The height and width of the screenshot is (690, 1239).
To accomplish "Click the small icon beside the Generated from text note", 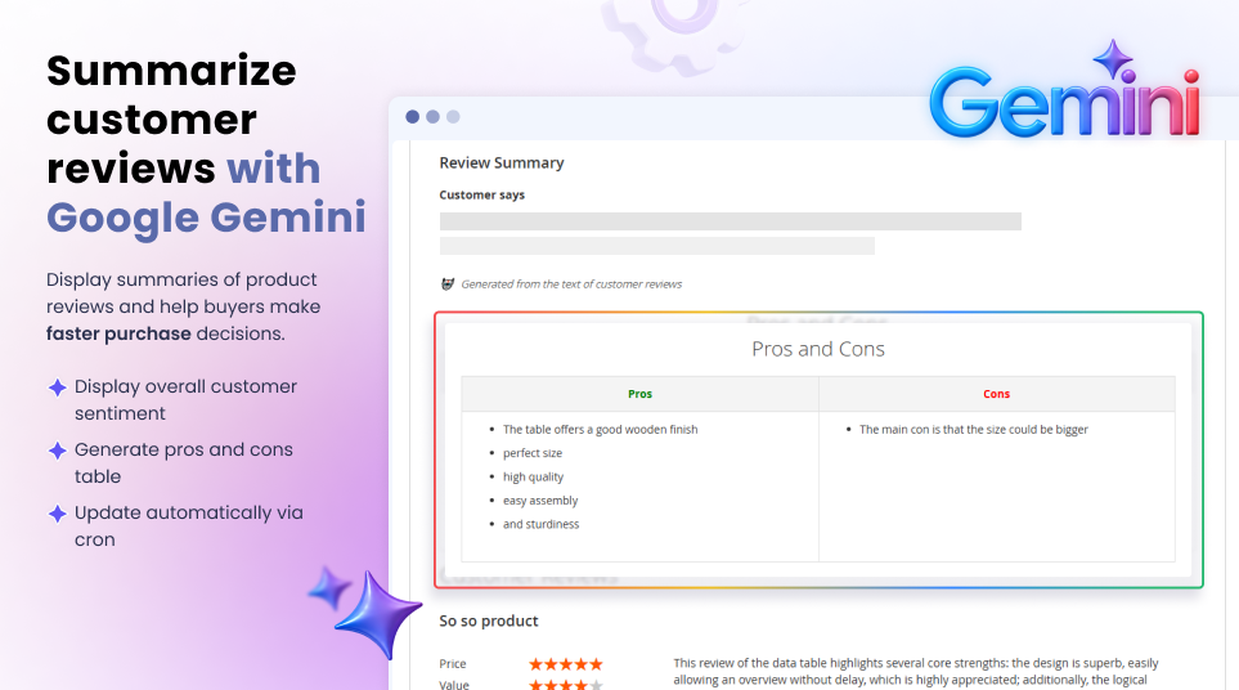I will coord(448,284).
